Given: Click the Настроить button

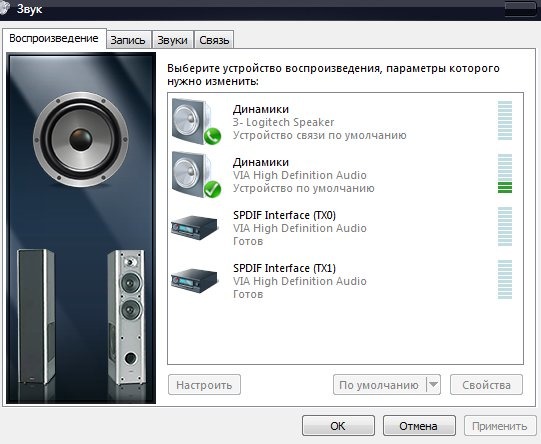Looking at the screenshot, I should coord(204,385).
